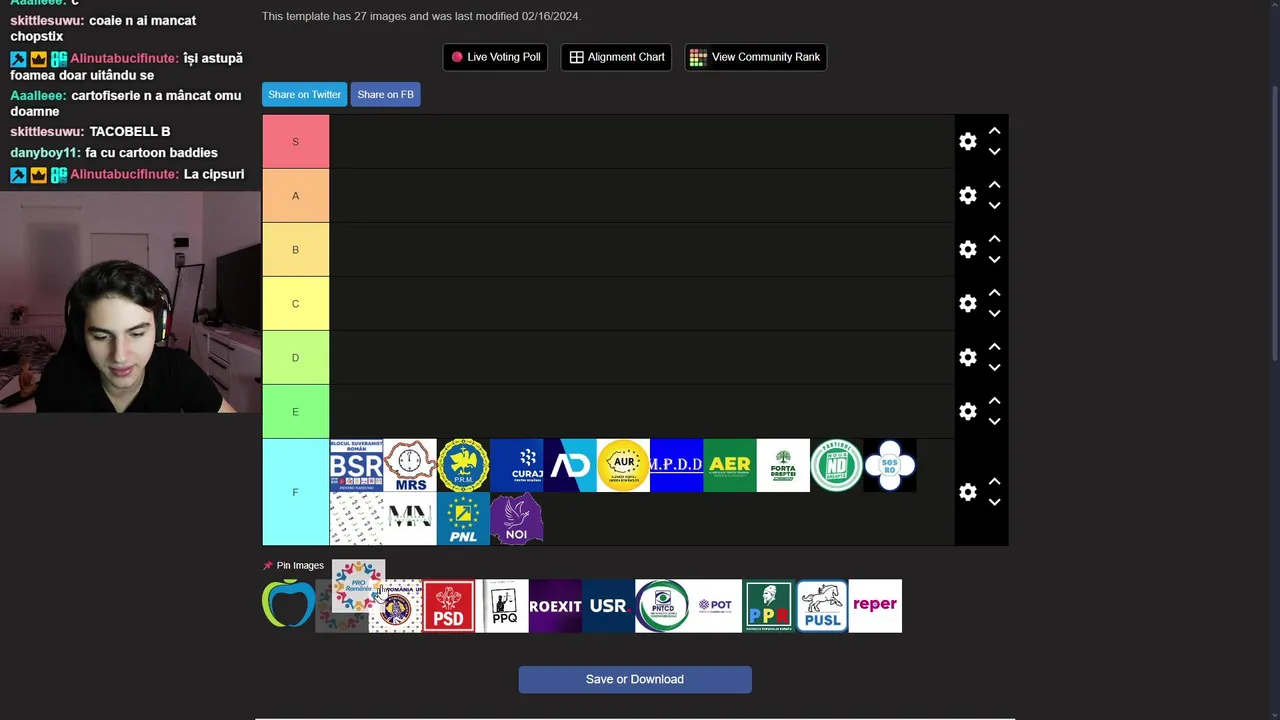The height and width of the screenshot is (720, 1280).
Task: Select the yellow AUR party logo
Action: [623, 465]
